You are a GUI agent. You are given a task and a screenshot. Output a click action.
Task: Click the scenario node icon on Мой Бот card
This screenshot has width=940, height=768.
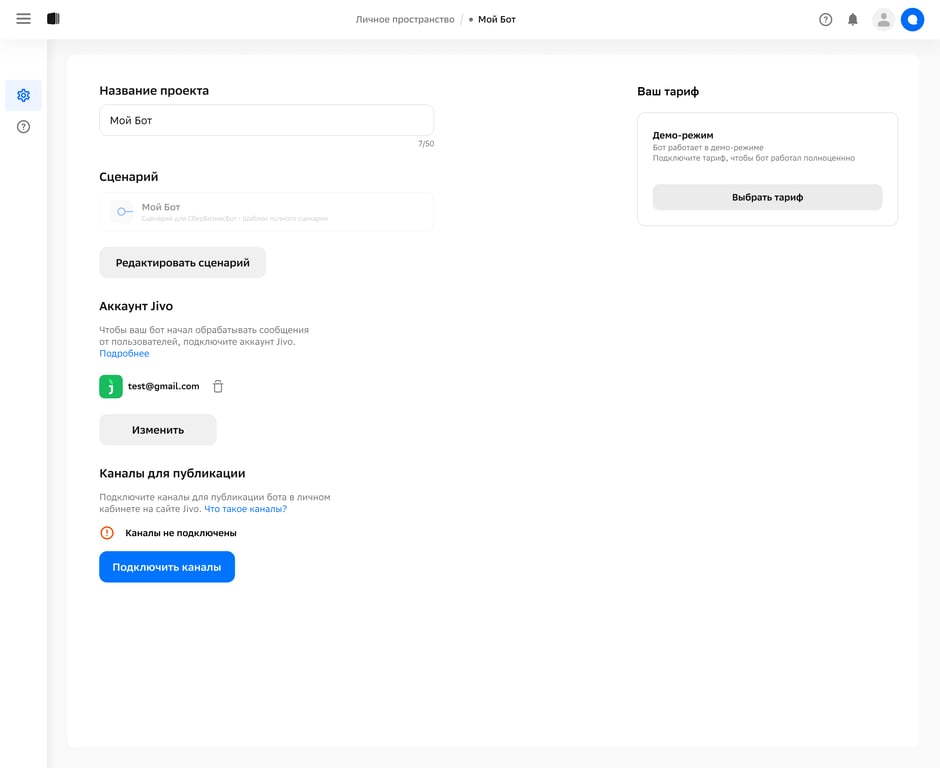point(123,211)
